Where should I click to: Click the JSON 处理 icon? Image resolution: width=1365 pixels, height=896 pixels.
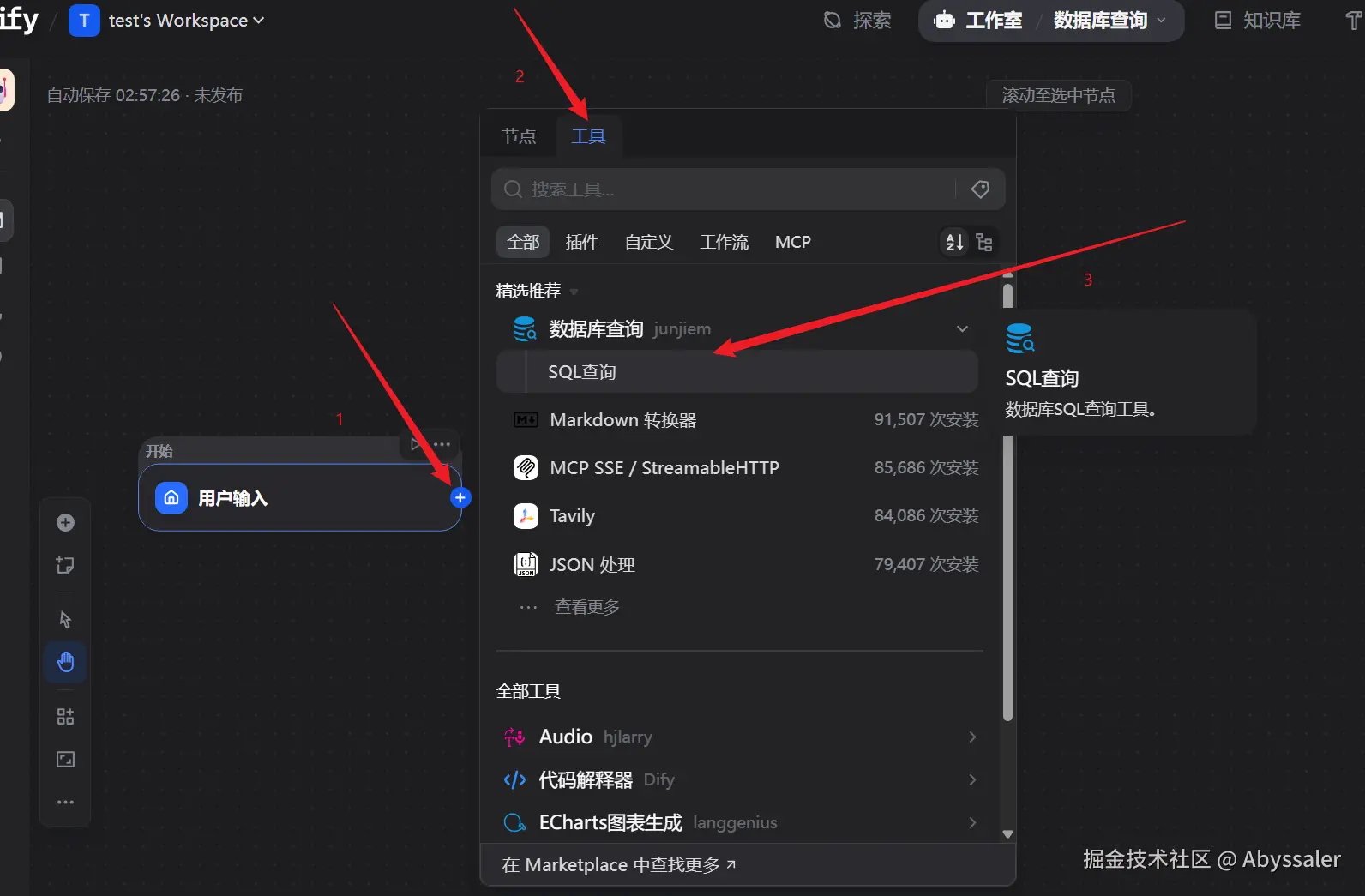(x=526, y=564)
